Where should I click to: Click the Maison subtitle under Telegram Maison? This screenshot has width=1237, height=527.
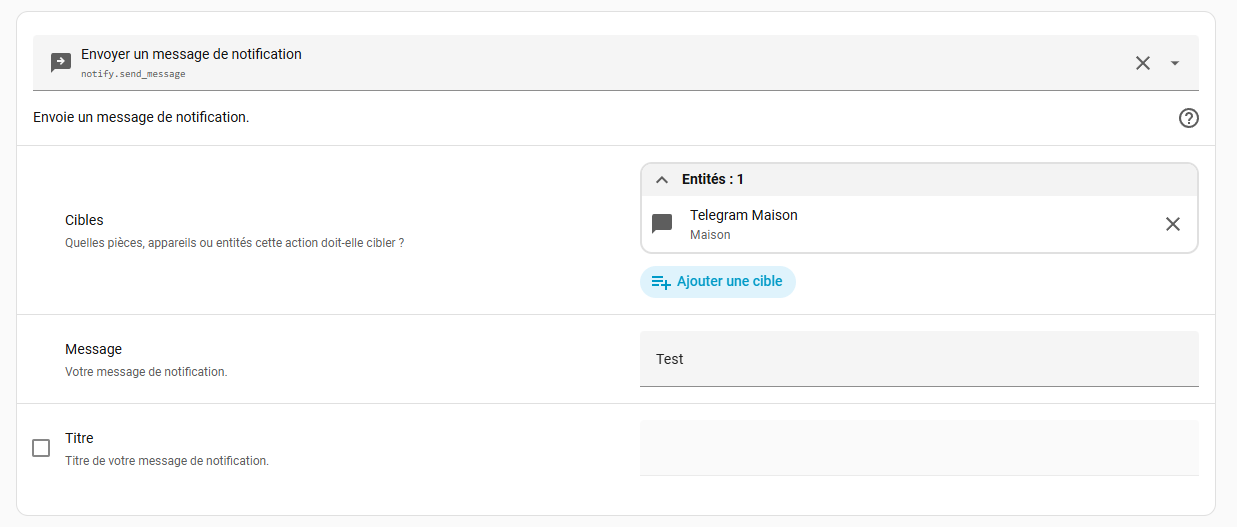pos(710,235)
